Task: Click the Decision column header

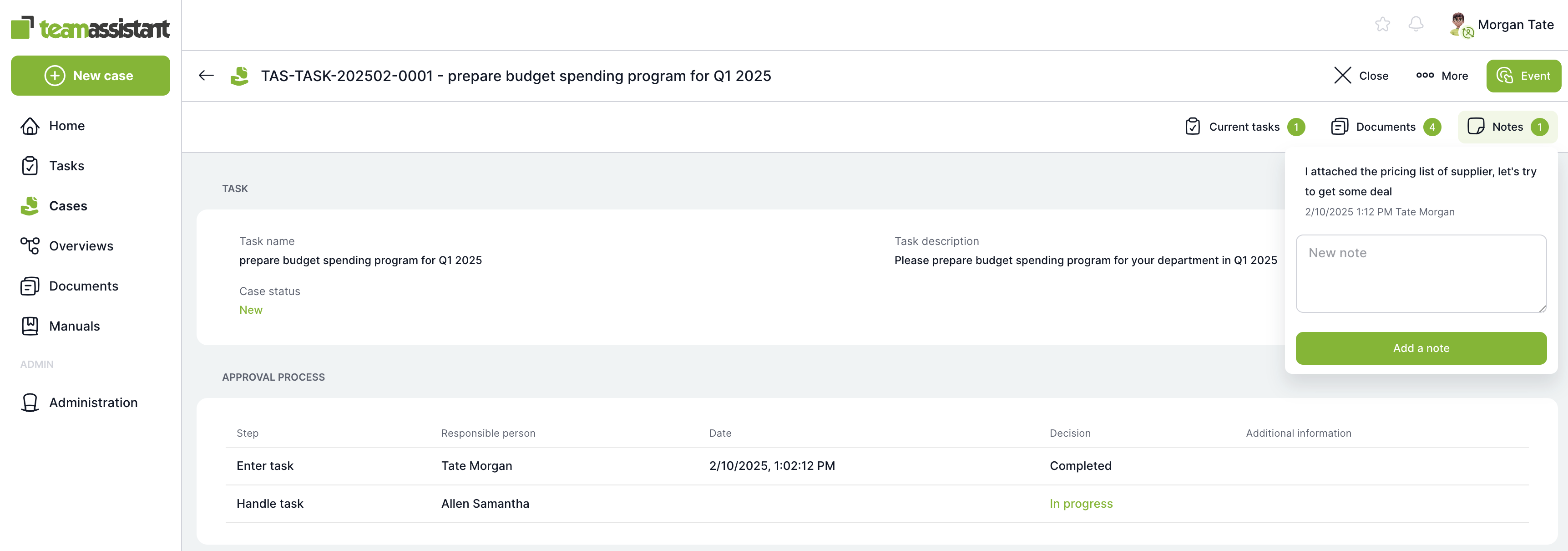Action: (x=1070, y=434)
